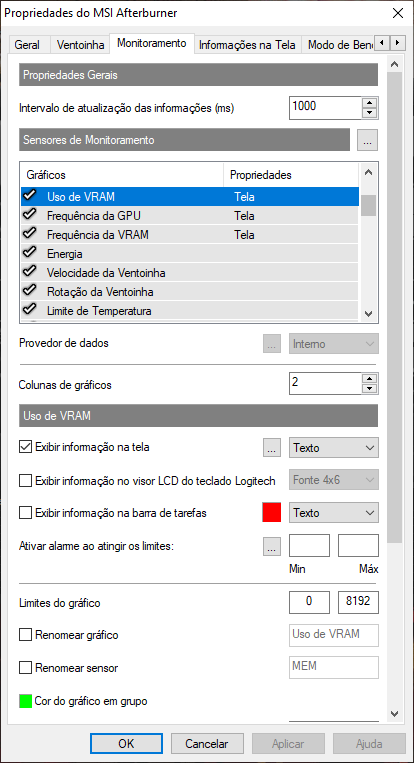The image size is (414, 763).
Task: Open ellipsis settings beside Exibir informação na tela
Action: pyautogui.click(x=272, y=448)
